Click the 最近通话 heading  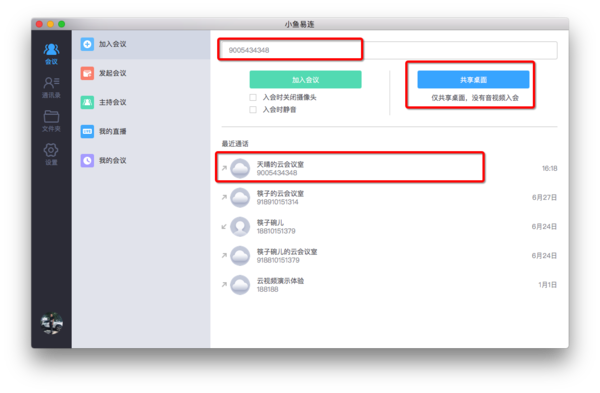(x=235, y=144)
